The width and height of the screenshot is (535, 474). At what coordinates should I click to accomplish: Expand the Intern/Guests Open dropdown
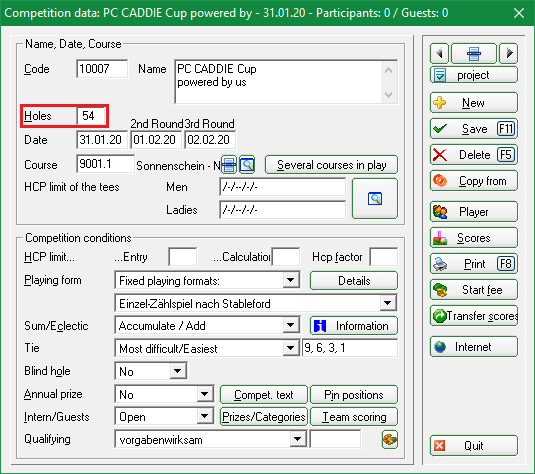tap(205, 416)
